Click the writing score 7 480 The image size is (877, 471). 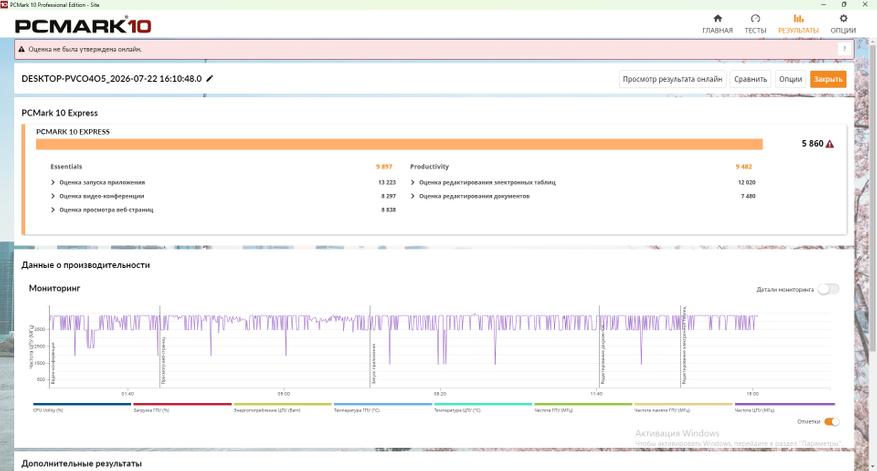coord(748,196)
